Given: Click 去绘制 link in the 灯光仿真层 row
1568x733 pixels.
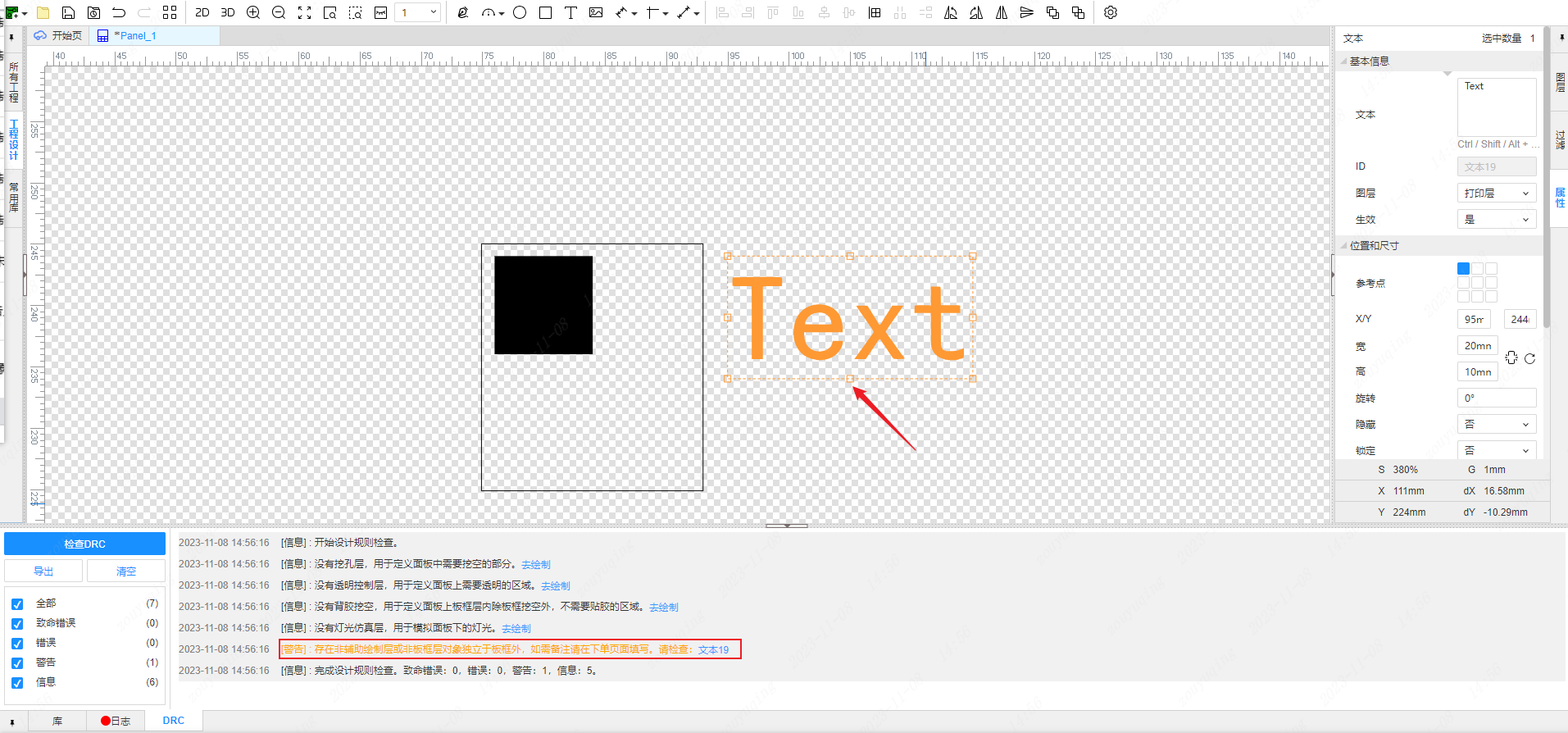Looking at the screenshot, I should coord(516,629).
